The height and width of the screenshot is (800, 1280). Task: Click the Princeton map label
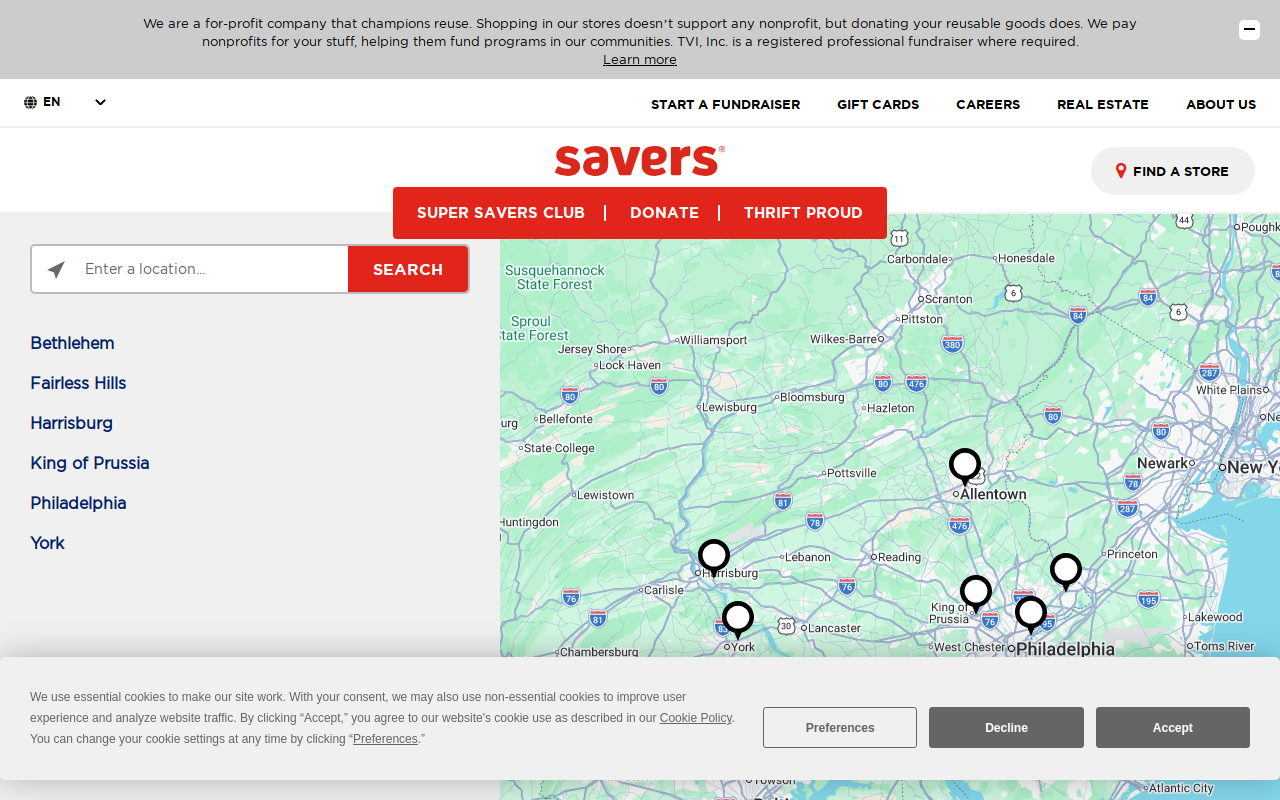click(x=1132, y=554)
